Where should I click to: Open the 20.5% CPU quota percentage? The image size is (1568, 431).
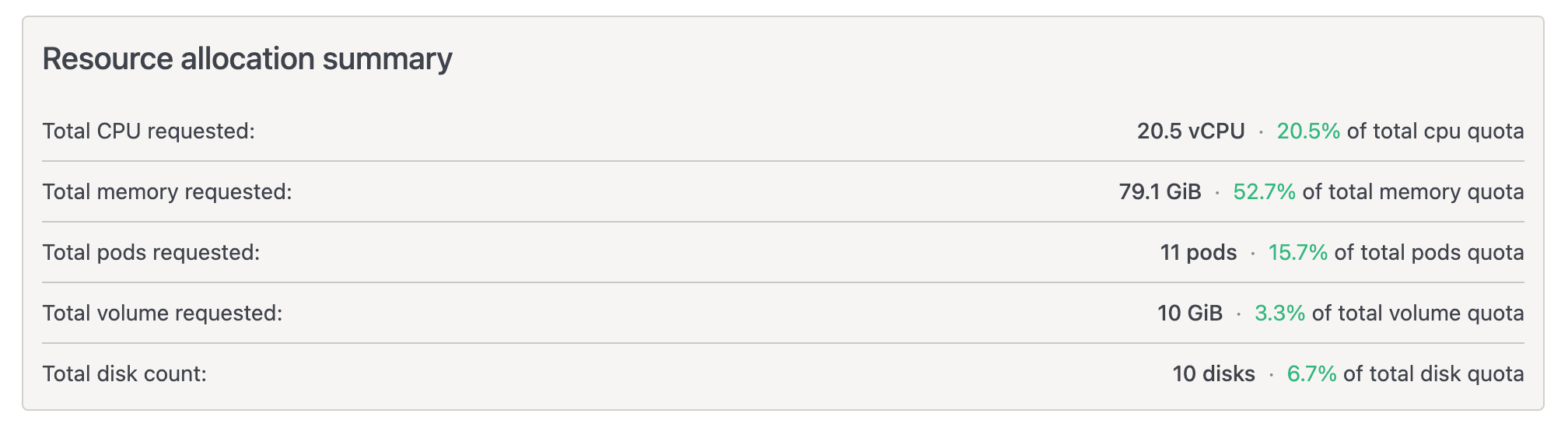pos(1308,131)
